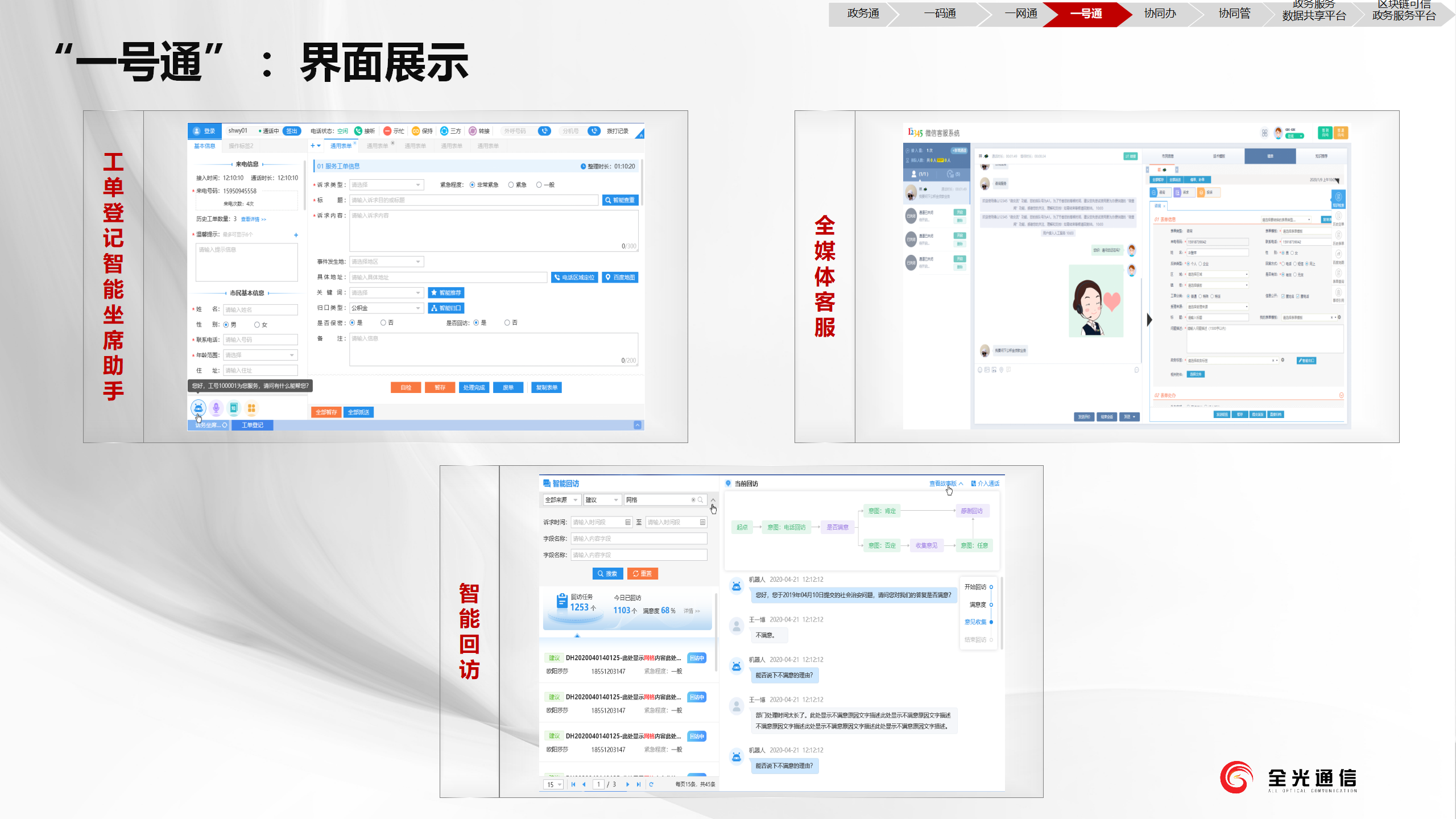This screenshot has width=1456, height=819.
Task: Click the 满意度 progress step marker
Action: click(x=991, y=605)
